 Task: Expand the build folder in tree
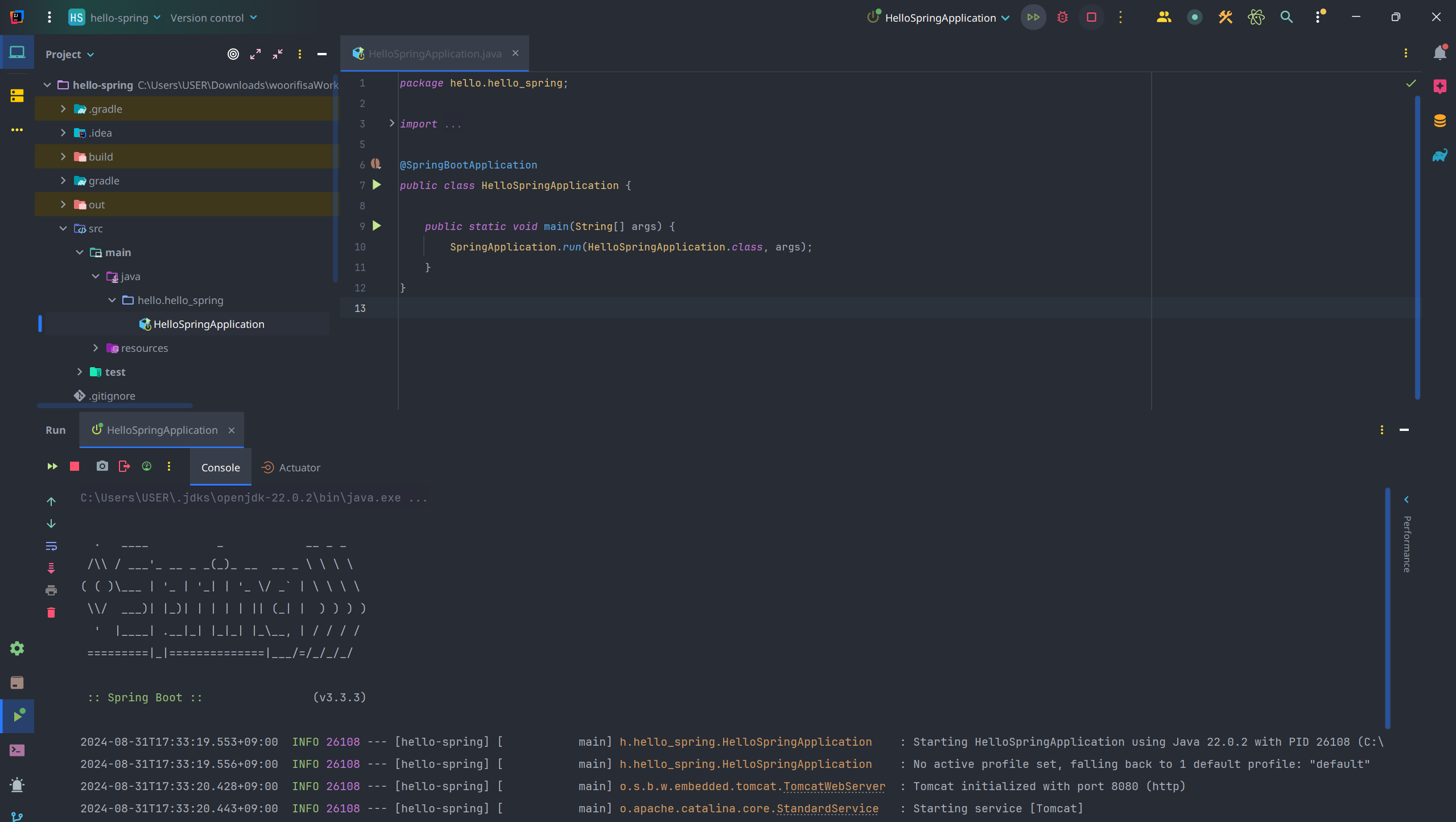(63, 157)
